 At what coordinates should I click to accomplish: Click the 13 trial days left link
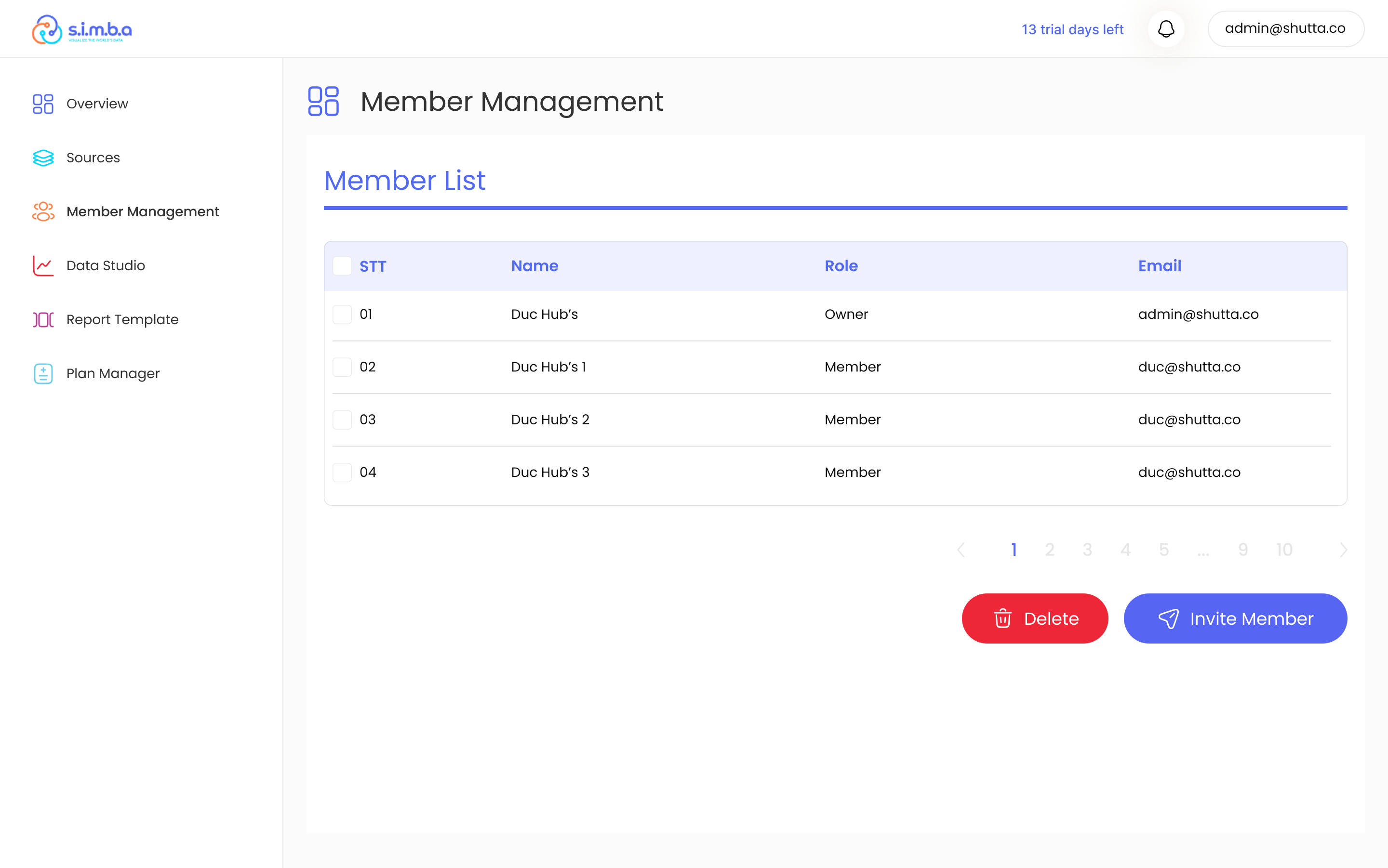[x=1072, y=29]
